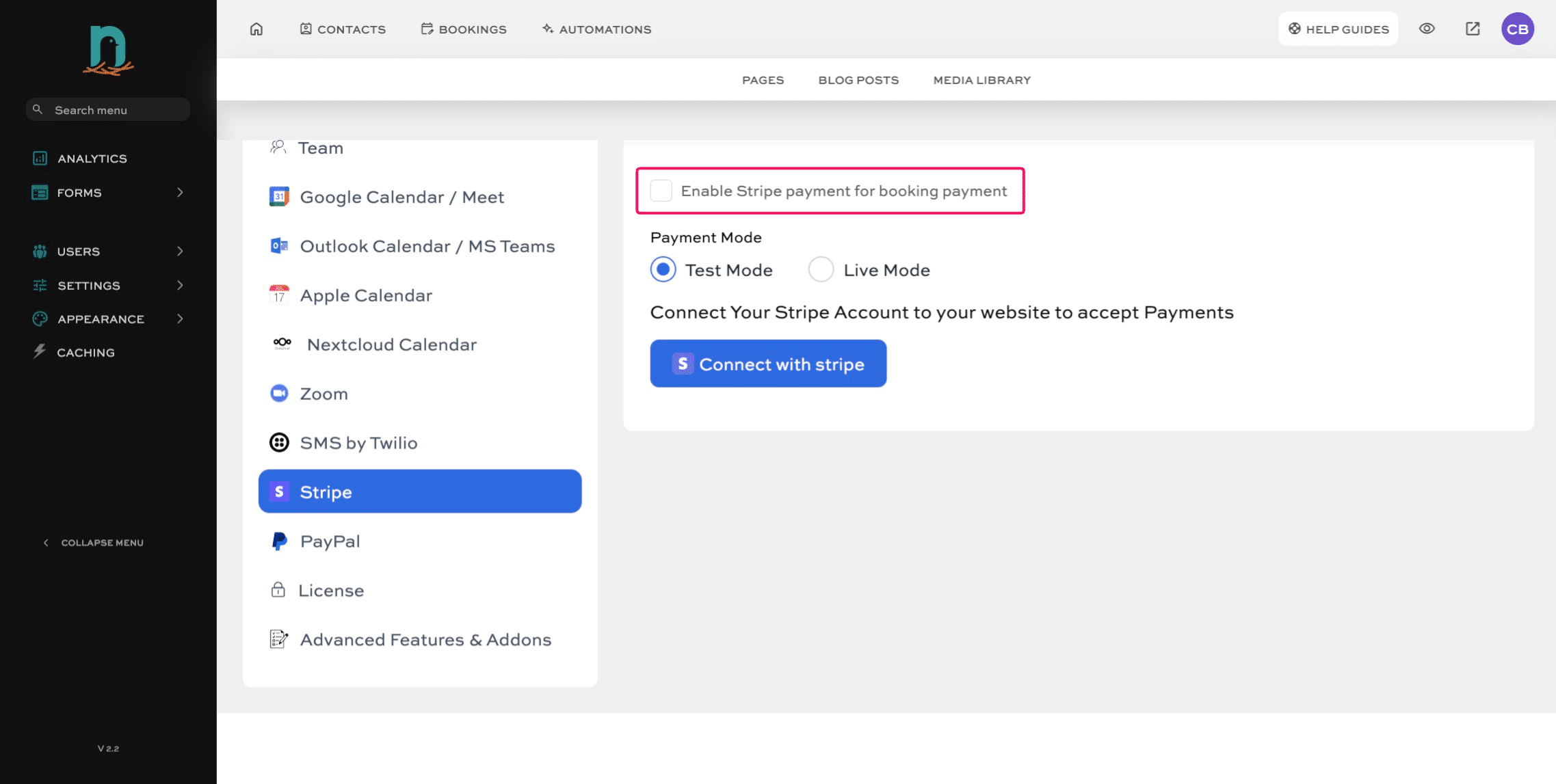Select Test Mode payment option

point(661,269)
